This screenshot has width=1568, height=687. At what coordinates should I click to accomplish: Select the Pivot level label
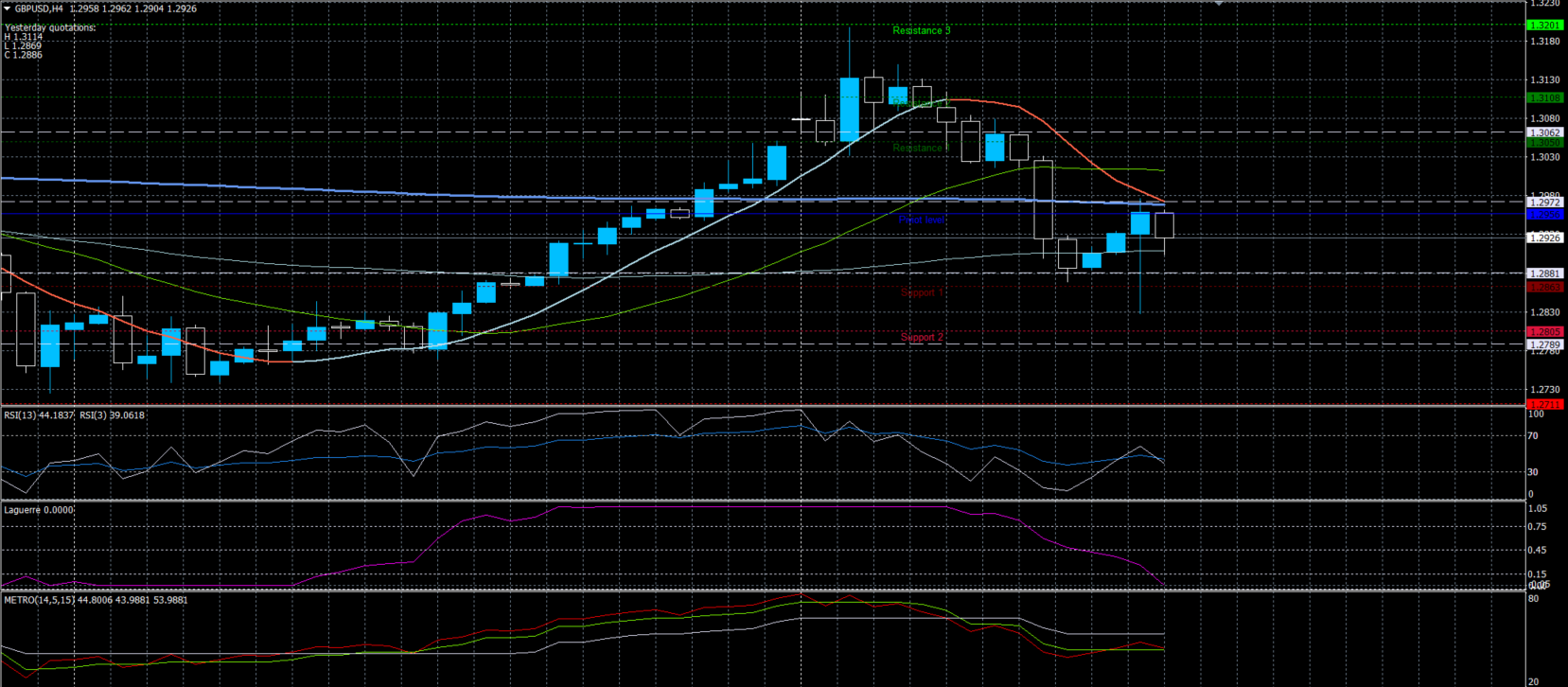point(921,220)
